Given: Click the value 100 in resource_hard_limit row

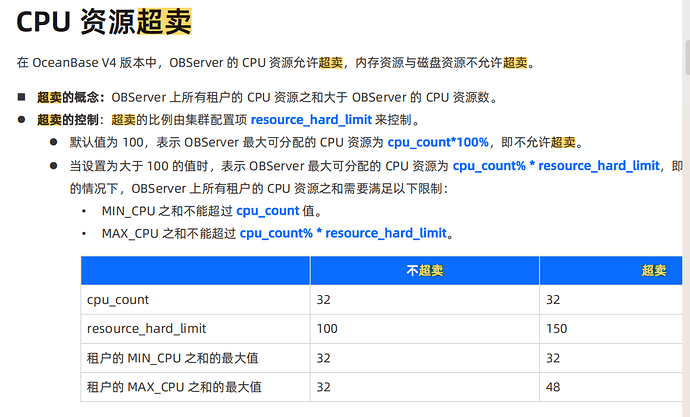Looking at the screenshot, I should 327,329.
